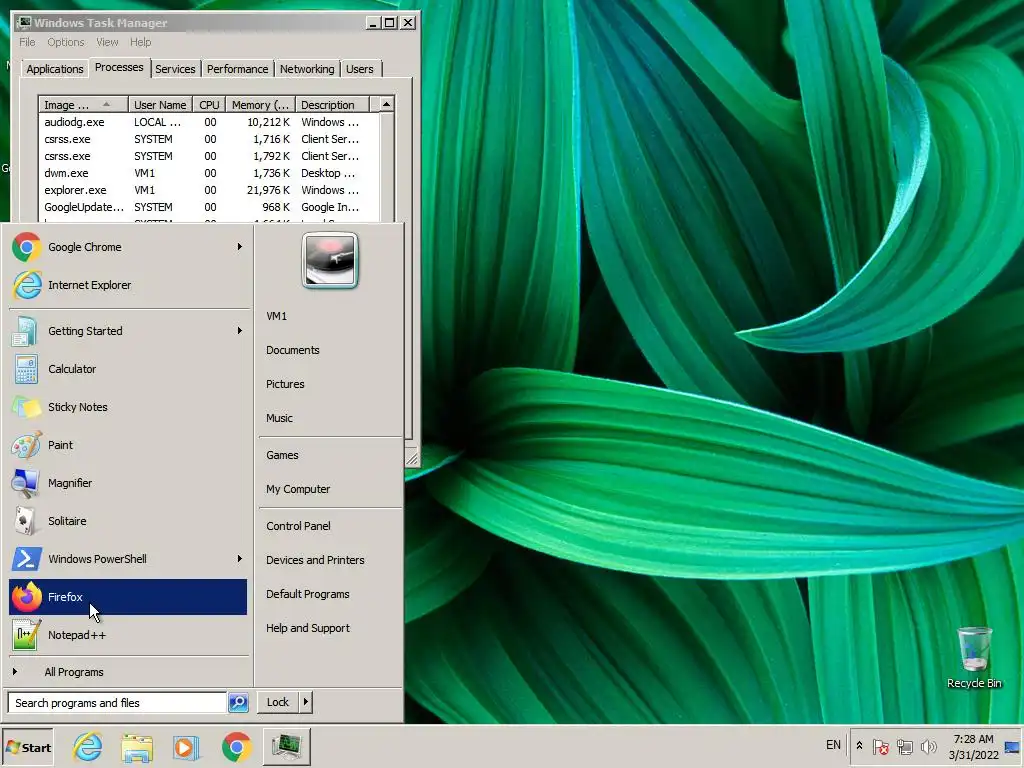This screenshot has width=1024, height=768.
Task: Launch Paint from Start menu
Action: pyautogui.click(x=128, y=445)
